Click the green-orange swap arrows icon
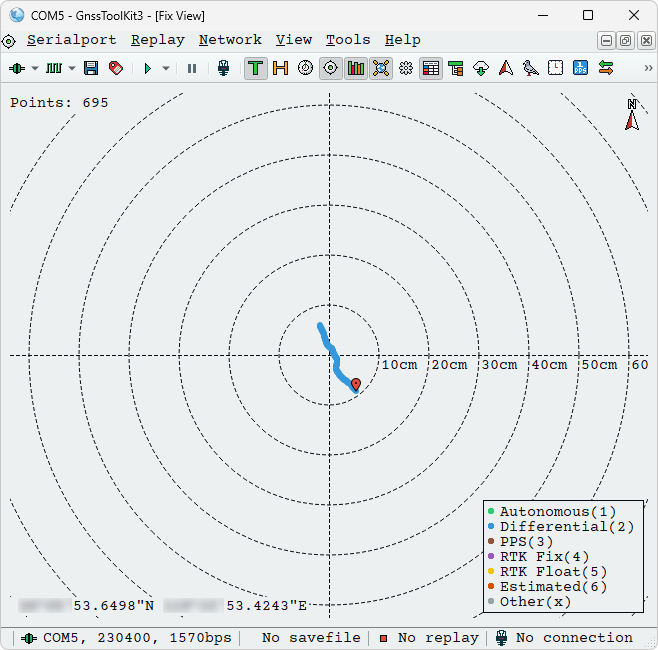 pyautogui.click(x=606, y=68)
